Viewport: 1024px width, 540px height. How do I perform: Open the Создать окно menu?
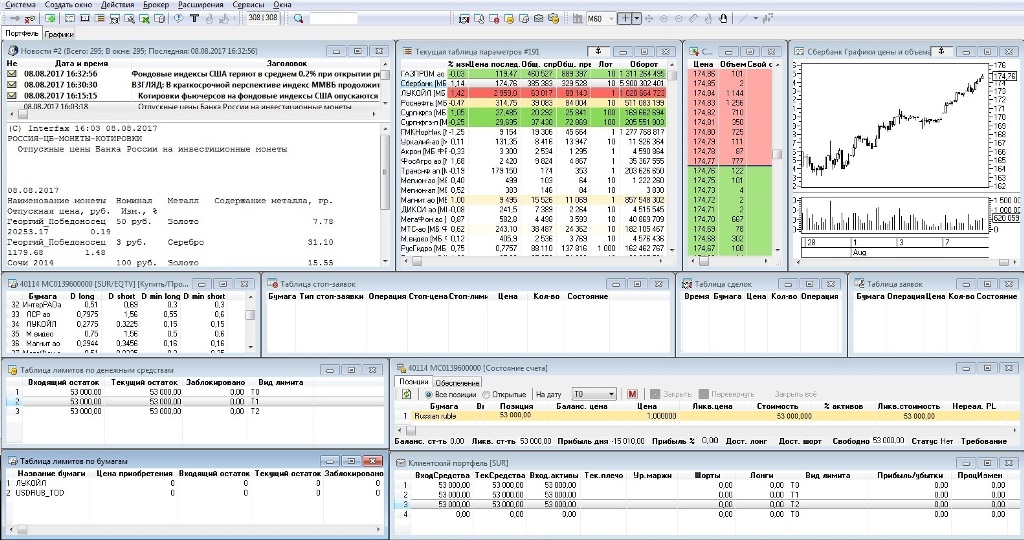pos(69,5)
